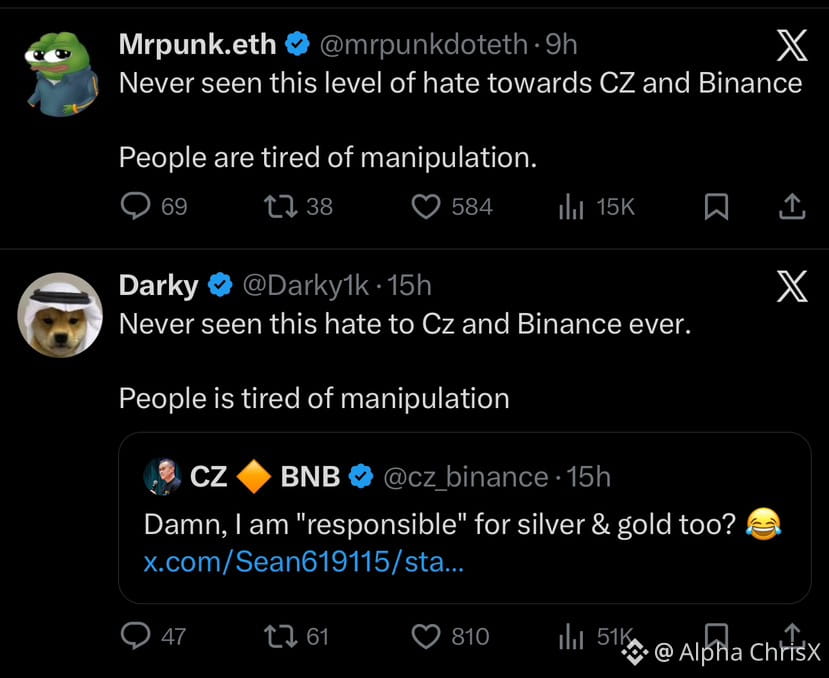Reply to Mrpunk.eth's tweet
The image size is (829, 678).
coord(135,207)
